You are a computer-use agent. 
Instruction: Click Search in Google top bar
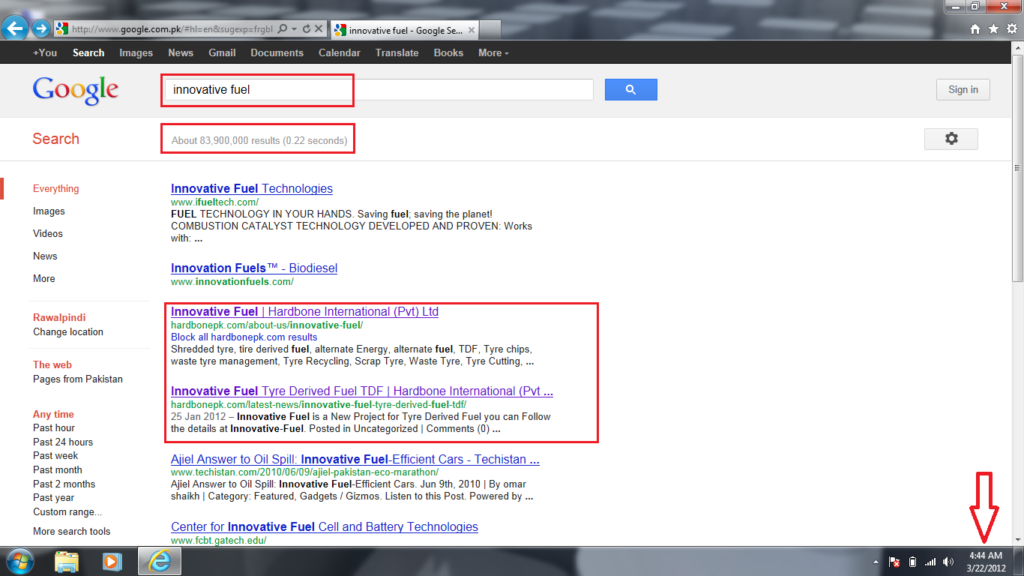(88, 53)
